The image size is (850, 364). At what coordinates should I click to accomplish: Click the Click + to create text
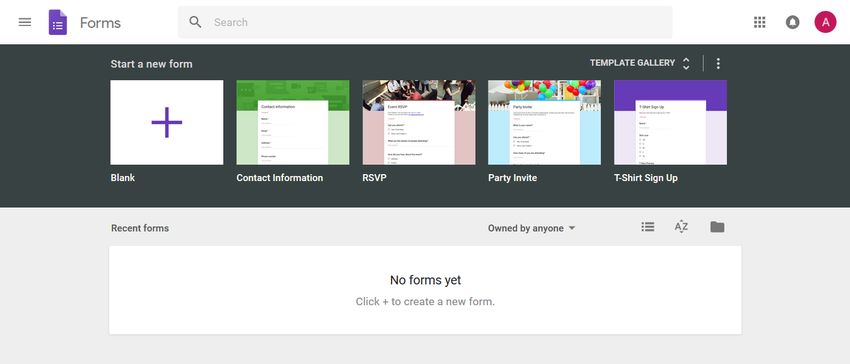click(x=425, y=302)
